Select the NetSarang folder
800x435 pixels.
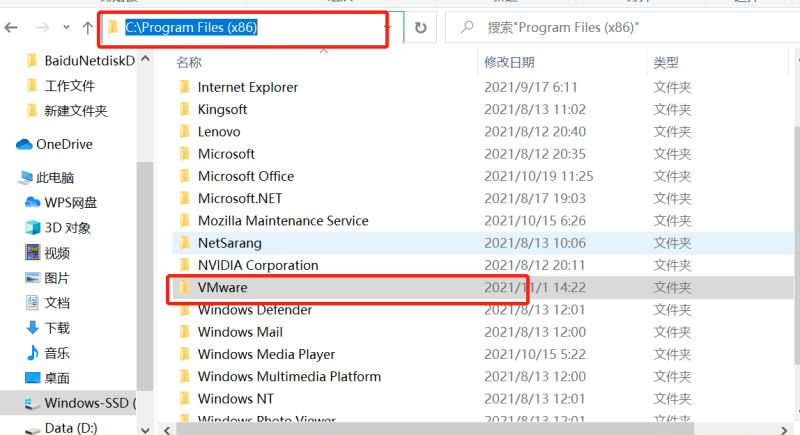(x=230, y=243)
